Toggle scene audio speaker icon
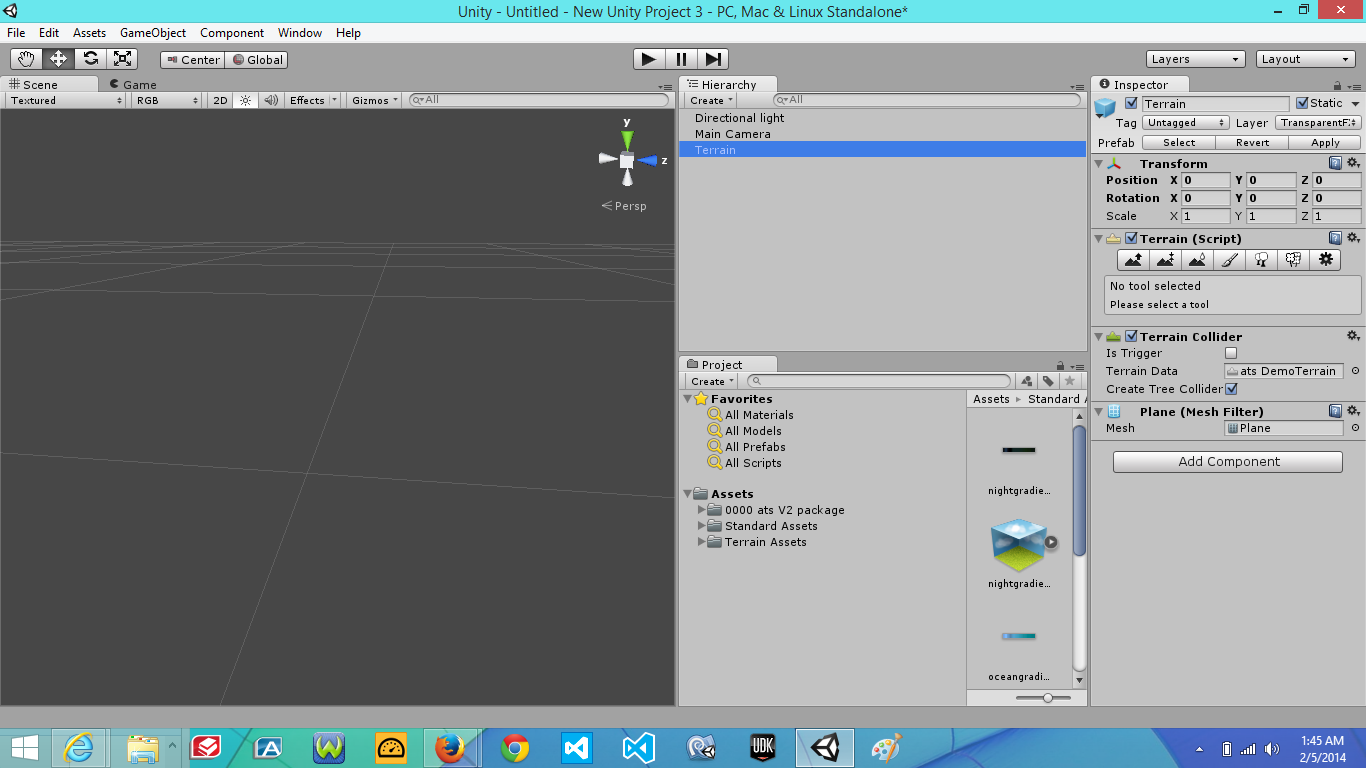 tap(271, 100)
